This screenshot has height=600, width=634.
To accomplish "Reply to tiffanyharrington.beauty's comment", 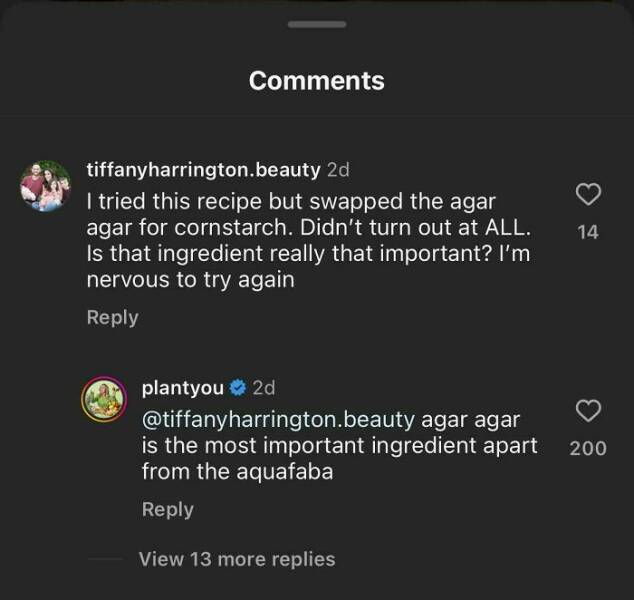I will coord(112,317).
